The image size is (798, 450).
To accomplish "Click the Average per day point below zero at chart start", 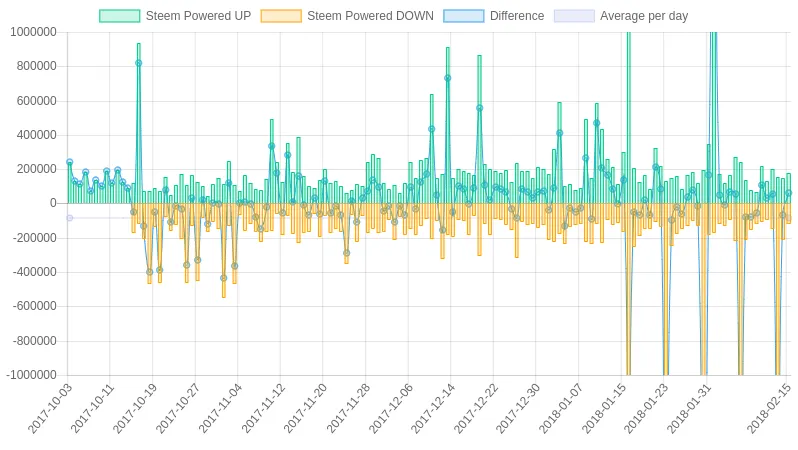I will (x=70, y=218).
